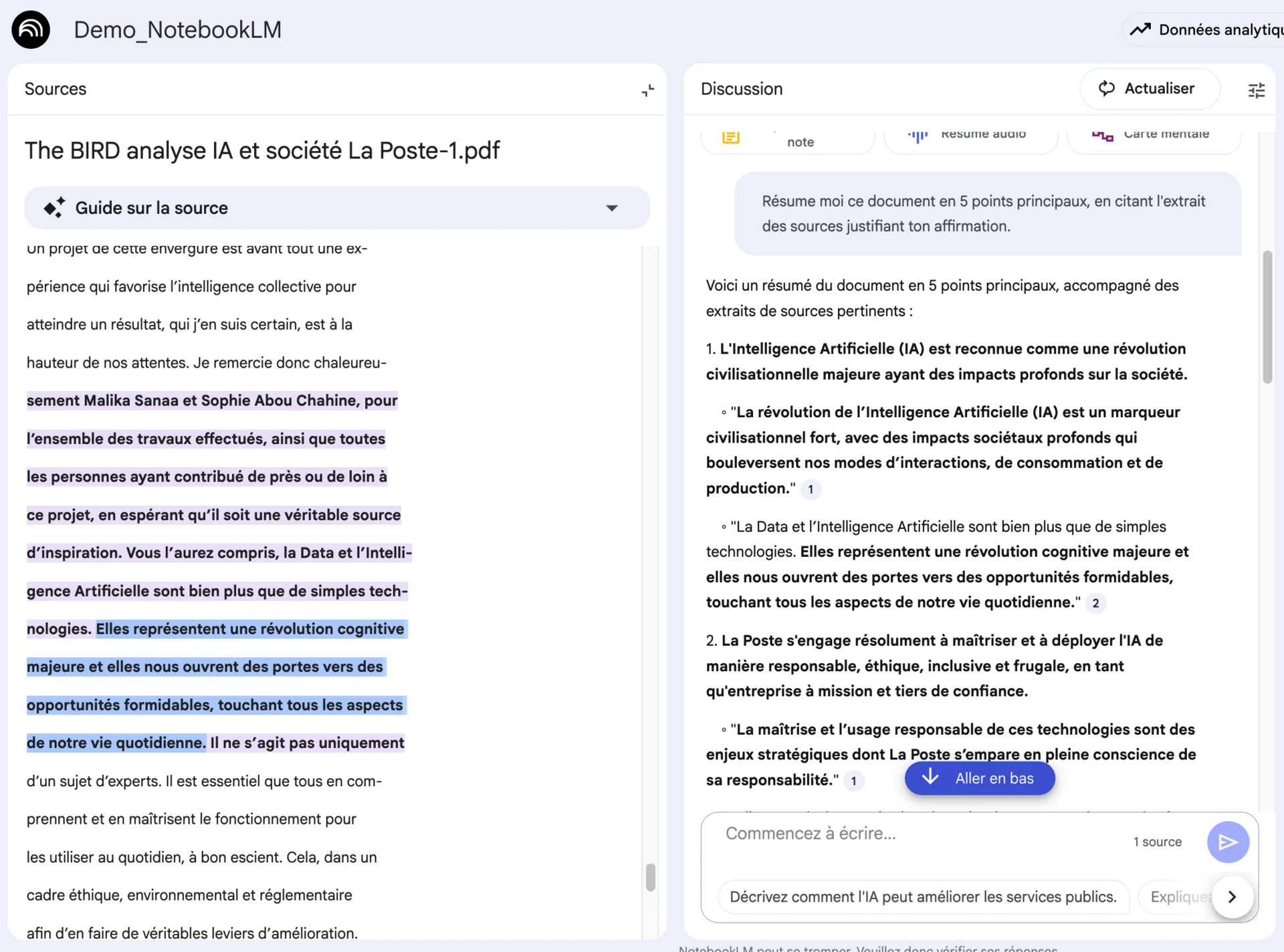Click the Discussion panel scrollbar thumb
This screenshot has width=1284, height=952.
(1267, 318)
